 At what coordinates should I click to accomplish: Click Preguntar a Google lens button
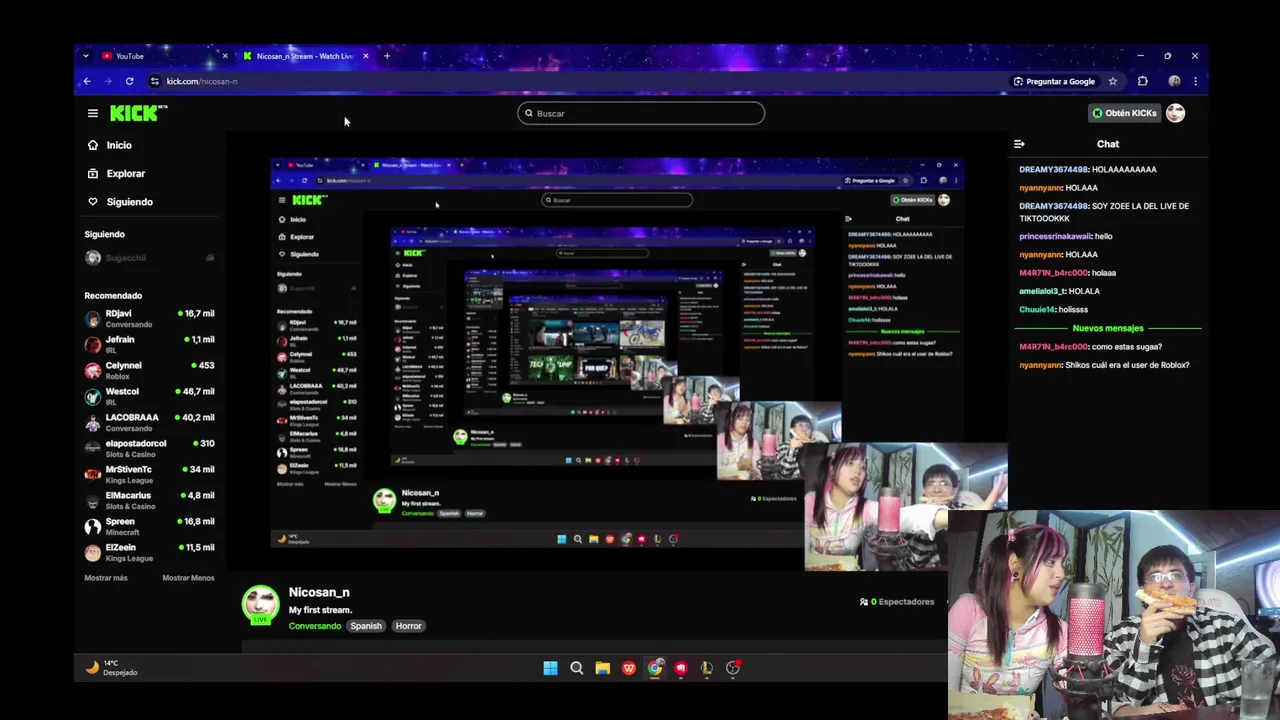tap(1054, 81)
